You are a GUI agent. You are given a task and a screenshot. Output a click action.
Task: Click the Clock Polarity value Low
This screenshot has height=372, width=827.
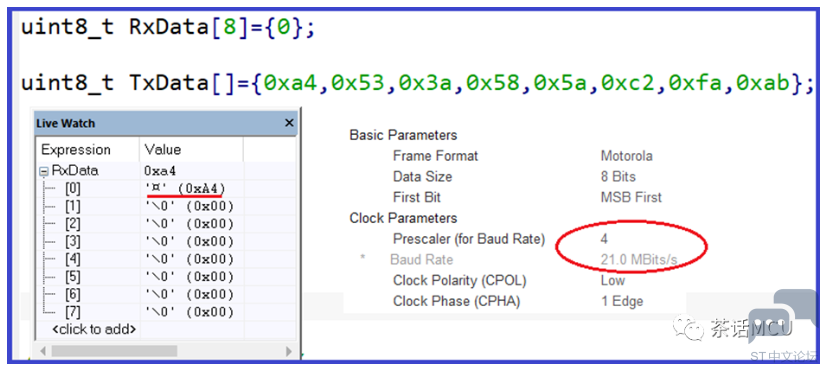pyautogui.click(x=612, y=280)
